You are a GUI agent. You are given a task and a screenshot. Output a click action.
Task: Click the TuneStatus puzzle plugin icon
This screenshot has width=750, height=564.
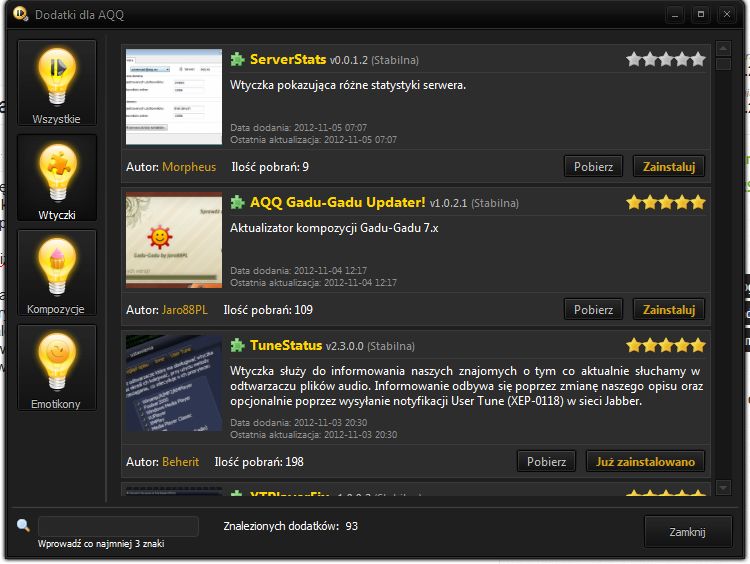click(x=237, y=345)
